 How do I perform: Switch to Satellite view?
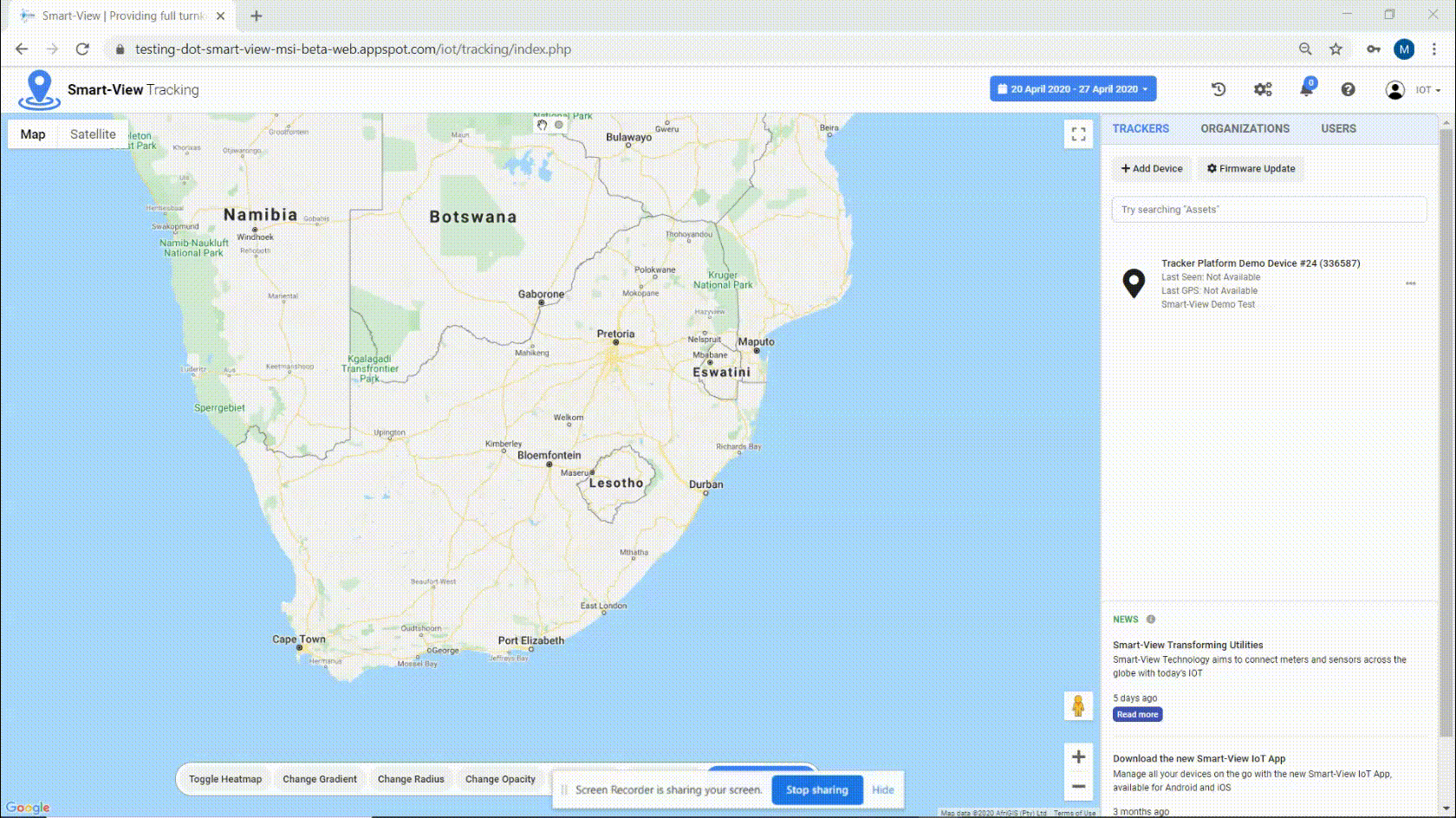point(93,134)
